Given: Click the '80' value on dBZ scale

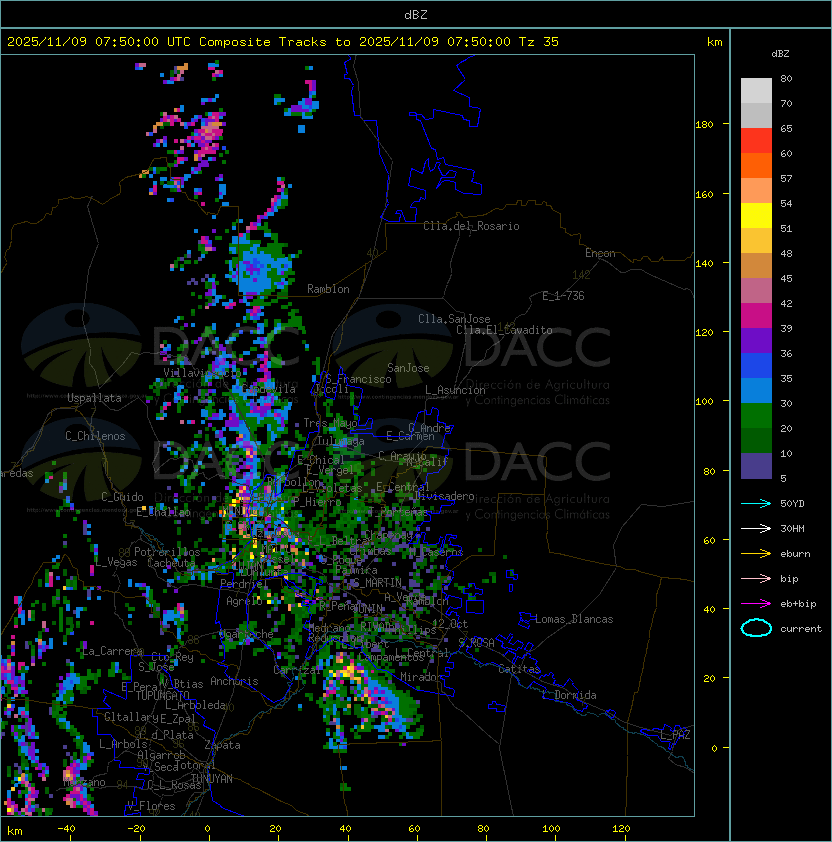Looking at the screenshot, I should pos(786,78).
